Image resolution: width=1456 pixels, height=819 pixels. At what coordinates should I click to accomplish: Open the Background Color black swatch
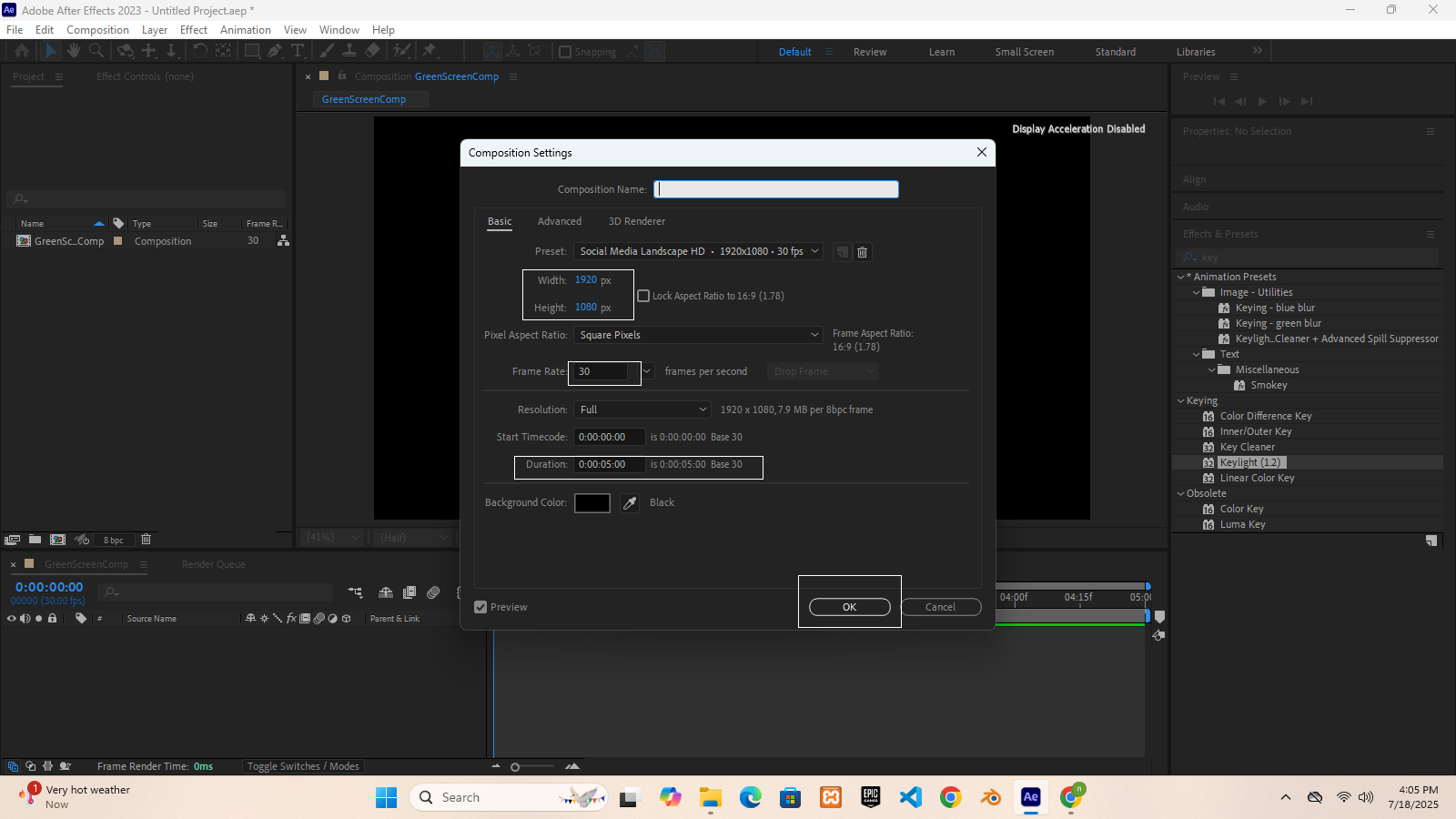pos(592,503)
